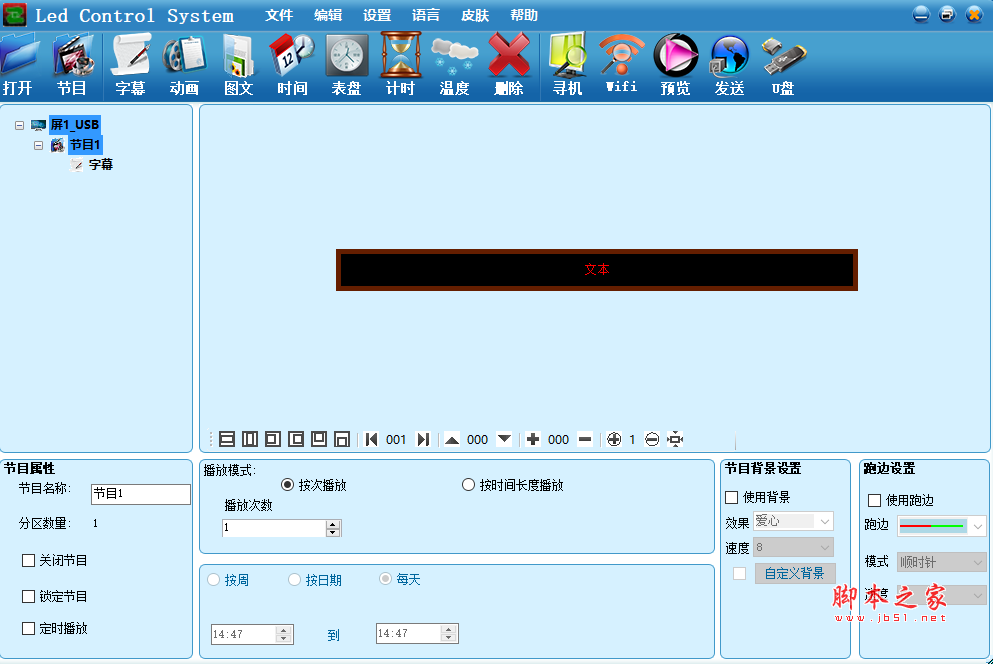
Task: Add a 表盘 clock dial element
Action: pyautogui.click(x=346, y=65)
